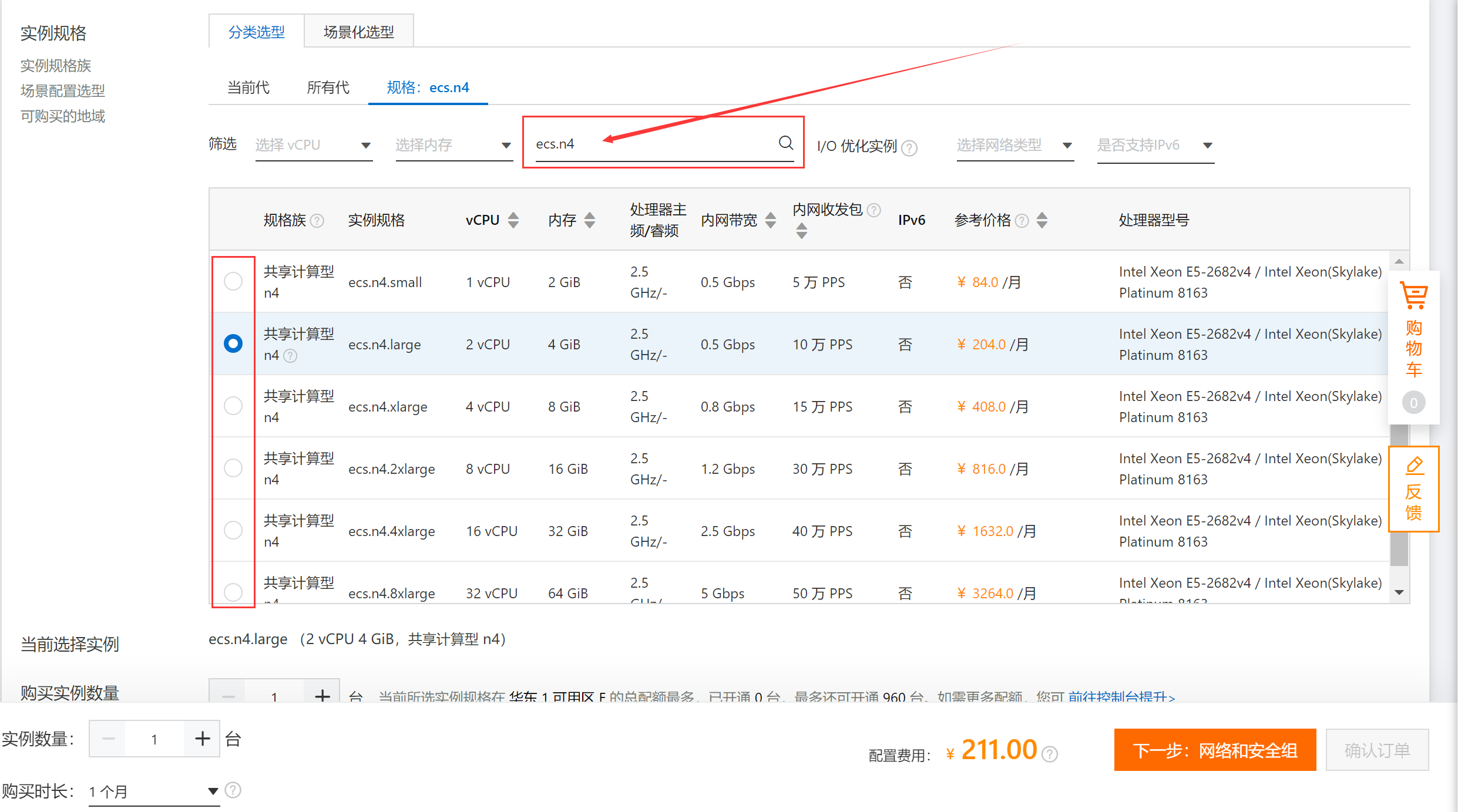Select the 当前代 tab

tap(248, 87)
